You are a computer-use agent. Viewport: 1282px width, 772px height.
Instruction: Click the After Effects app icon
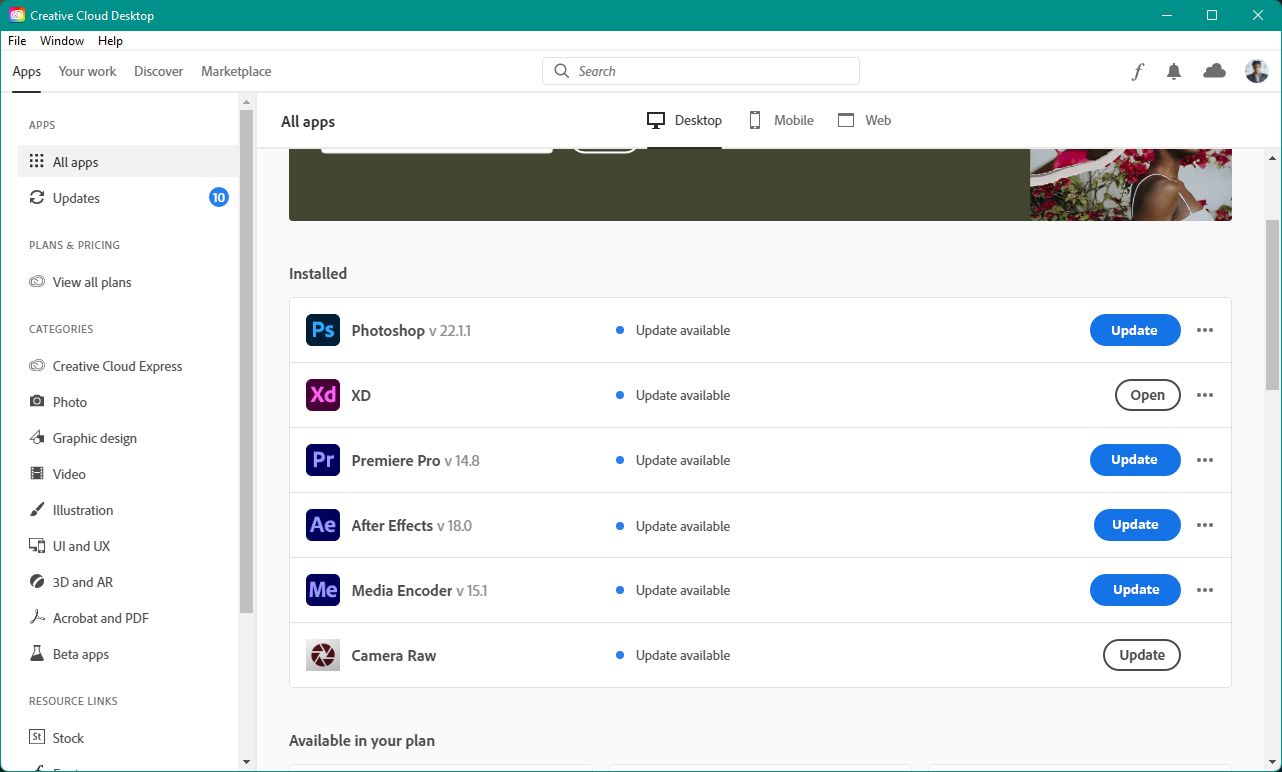click(323, 525)
